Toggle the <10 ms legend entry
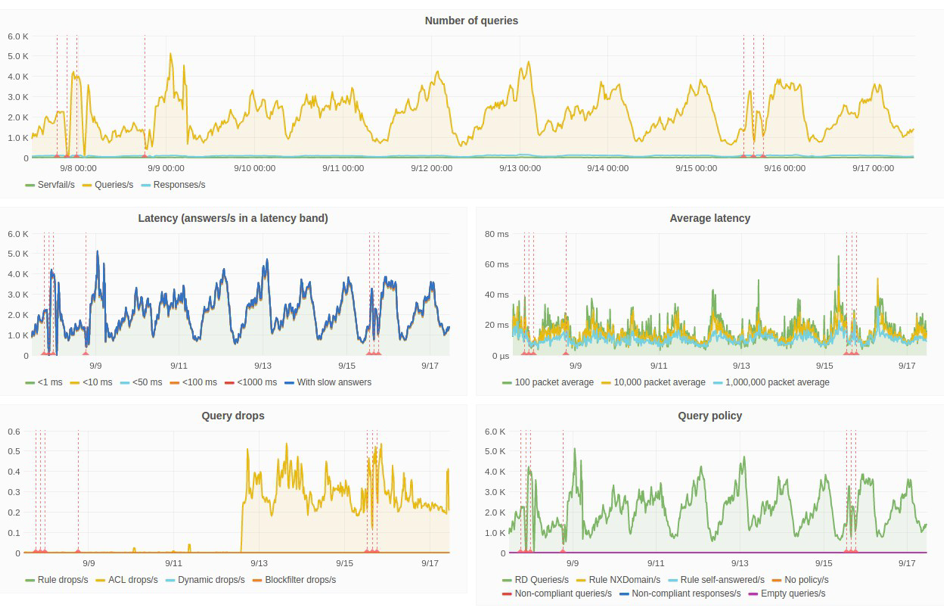The image size is (944, 608). [97, 382]
